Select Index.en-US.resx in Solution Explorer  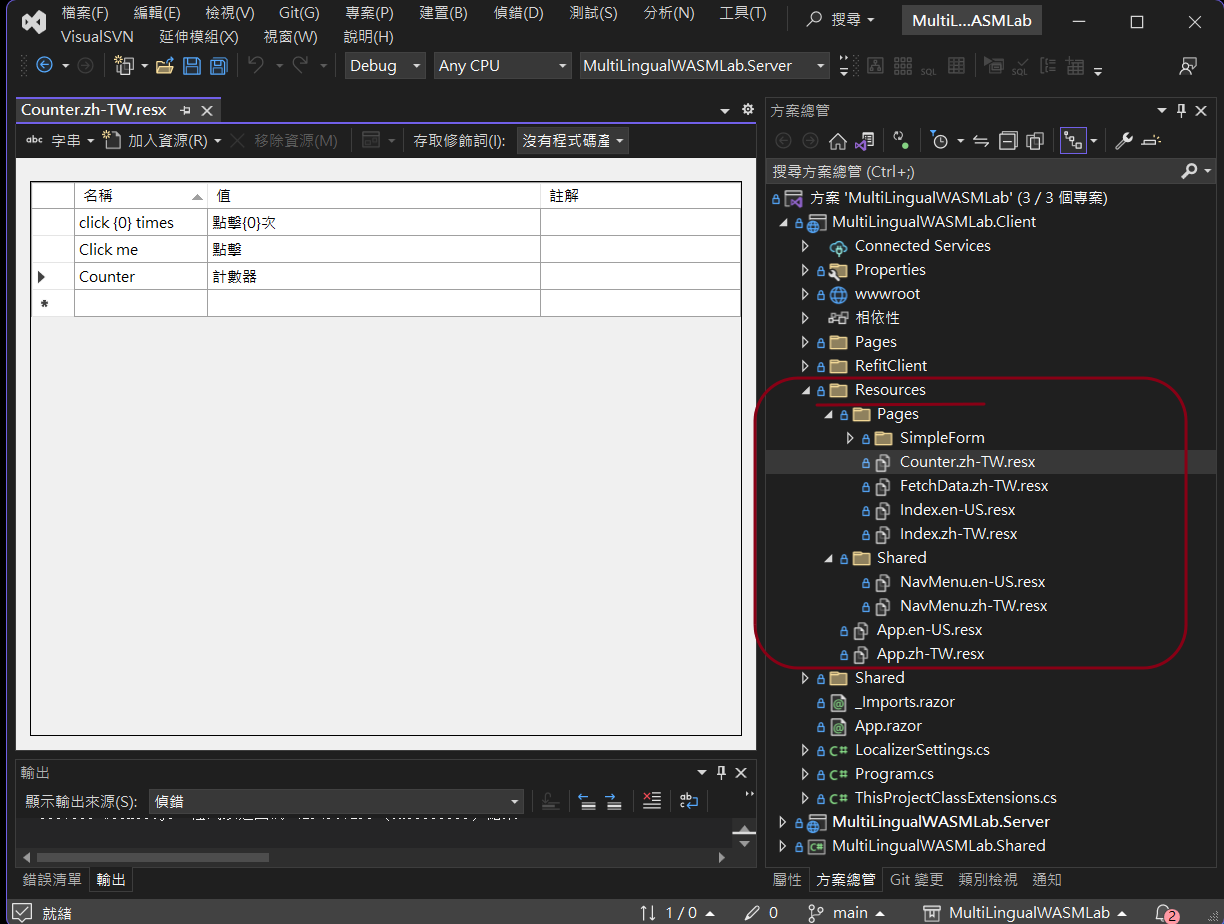point(957,510)
